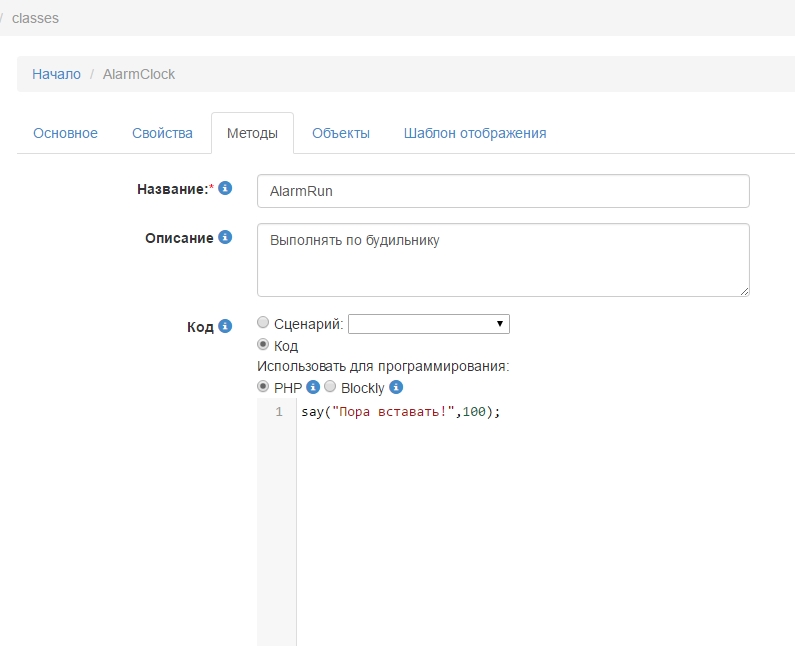The image size is (795, 646).
Task: Click info icon next to Название label
Action: (x=225, y=188)
